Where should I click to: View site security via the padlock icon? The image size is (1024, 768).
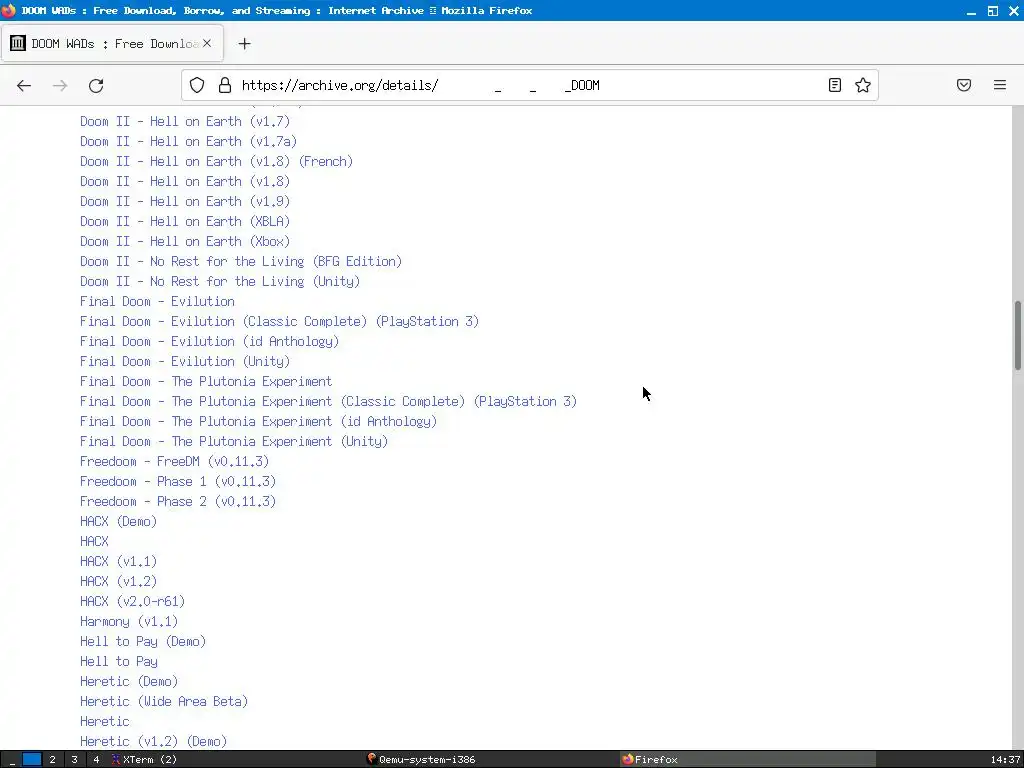coord(225,85)
